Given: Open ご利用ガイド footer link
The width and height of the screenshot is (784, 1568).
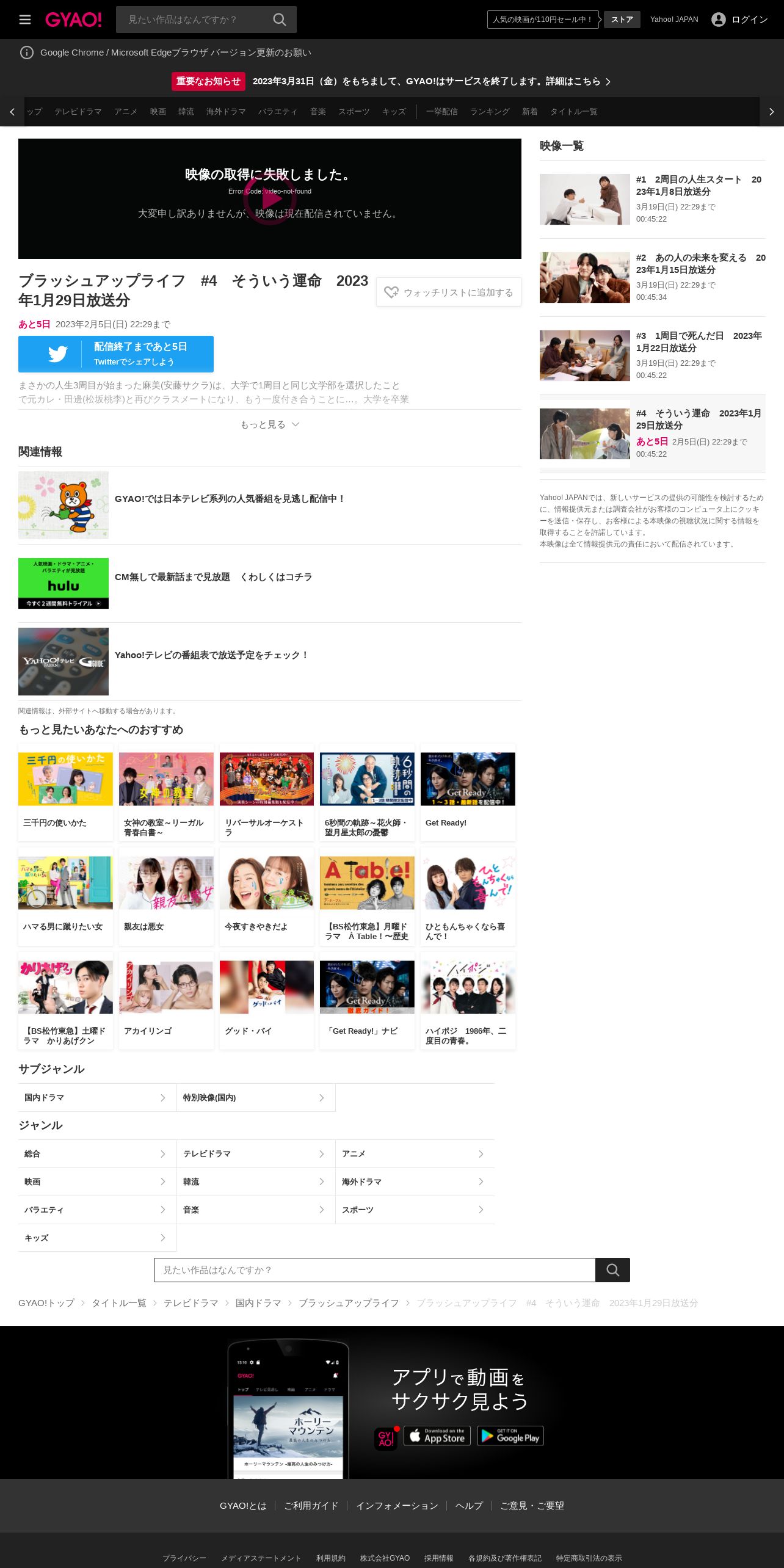Looking at the screenshot, I should click(x=311, y=1506).
